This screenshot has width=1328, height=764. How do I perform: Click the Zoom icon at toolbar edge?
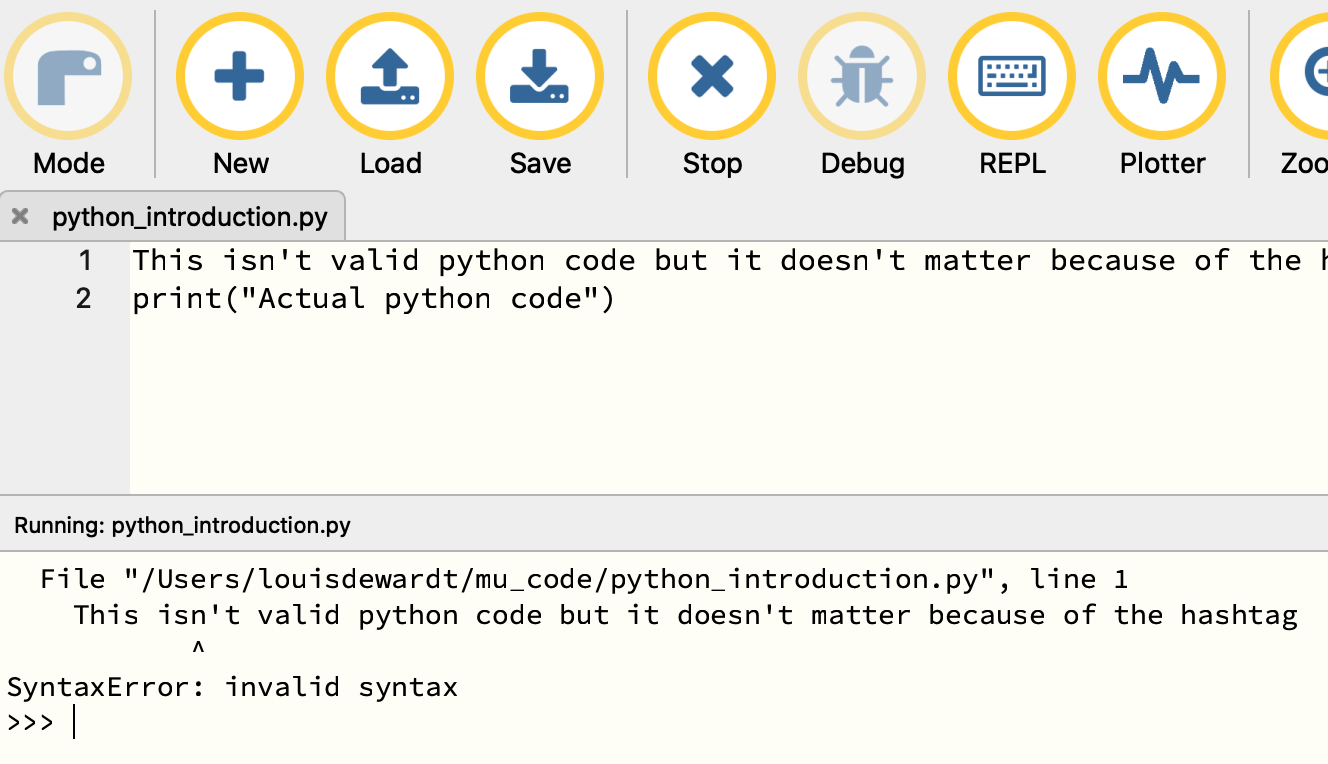pyautogui.click(x=1300, y=77)
